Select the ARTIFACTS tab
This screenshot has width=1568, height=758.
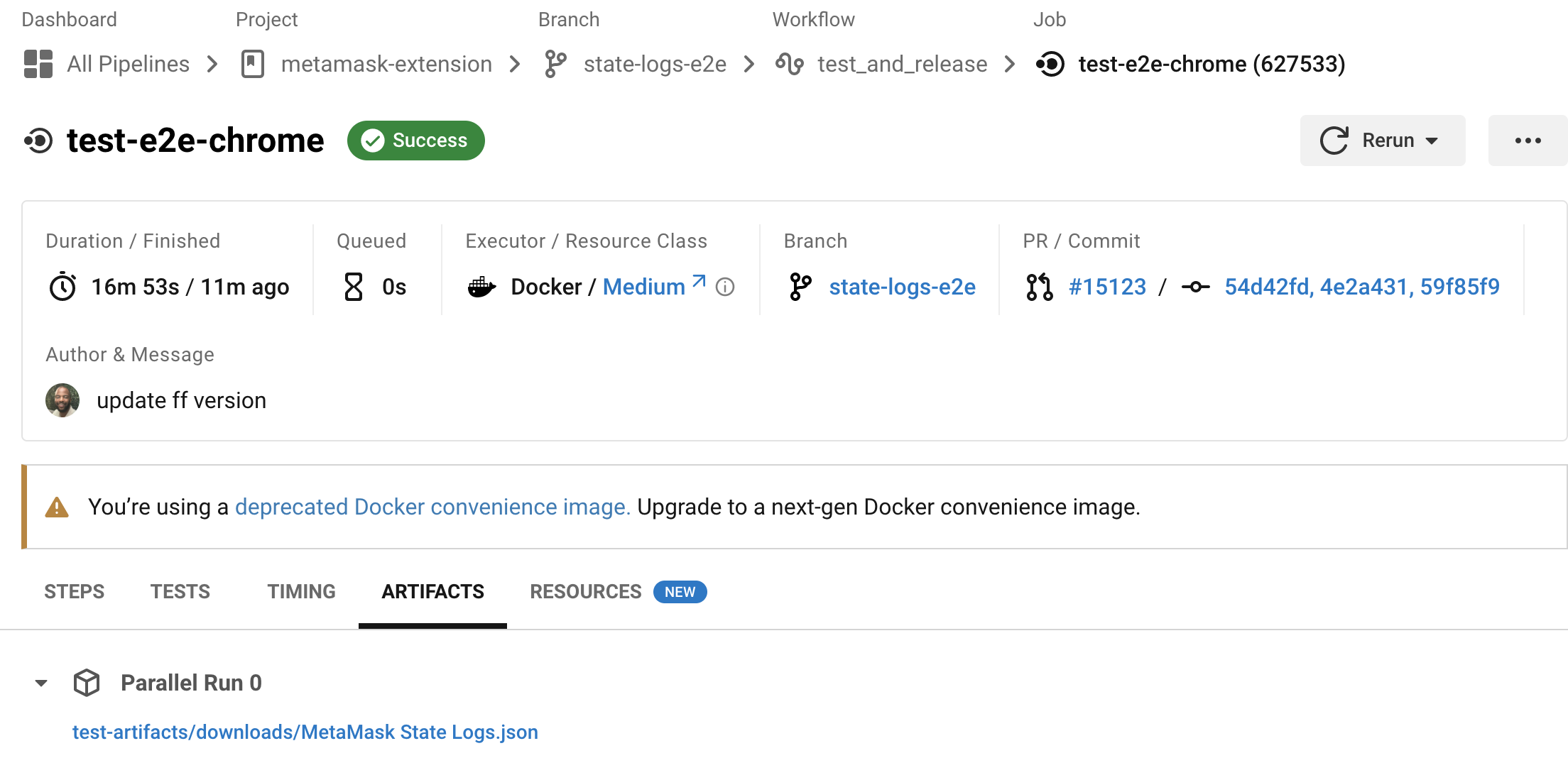tap(432, 592)
